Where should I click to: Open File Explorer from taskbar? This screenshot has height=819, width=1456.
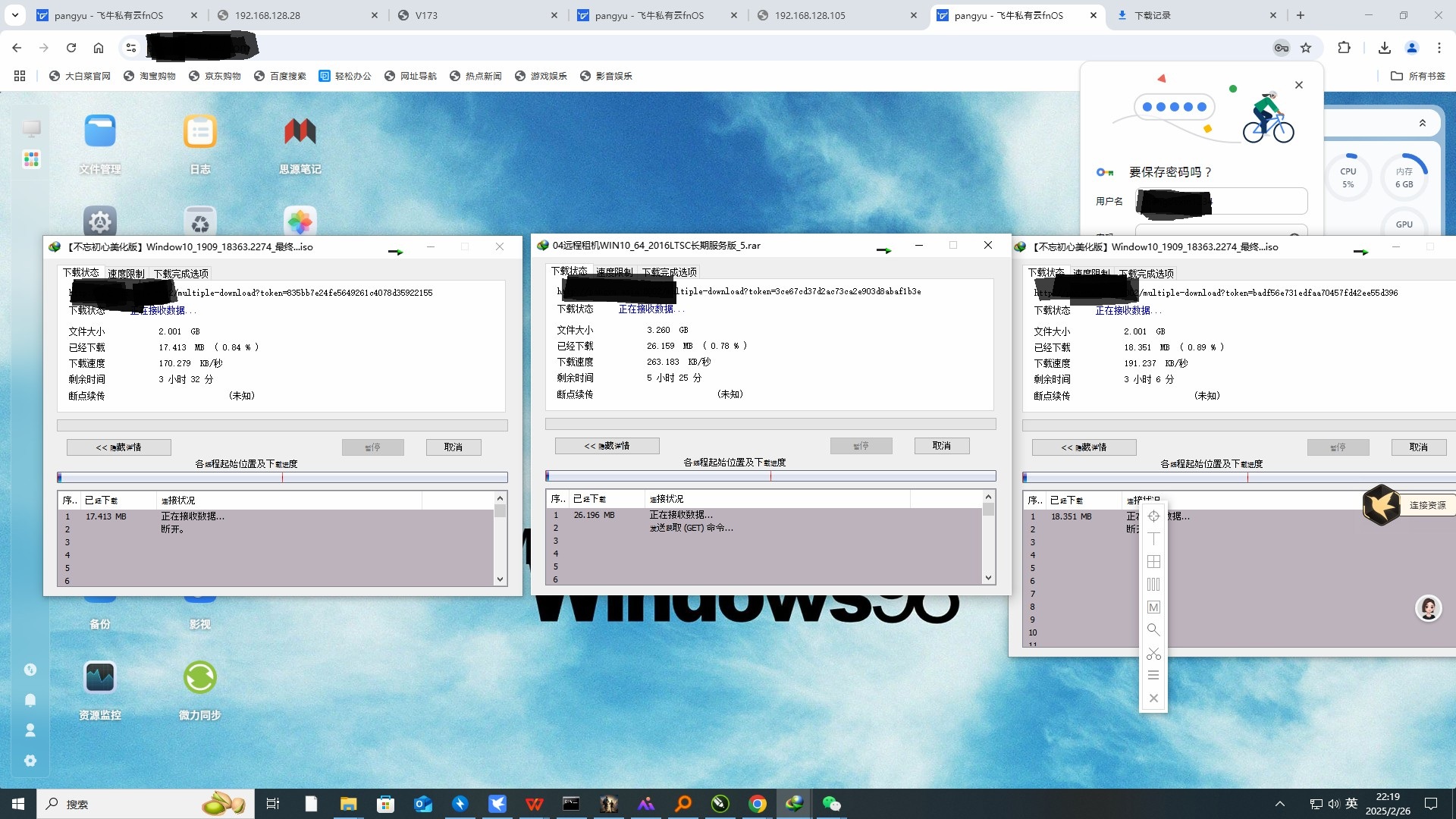pos(348,804)
